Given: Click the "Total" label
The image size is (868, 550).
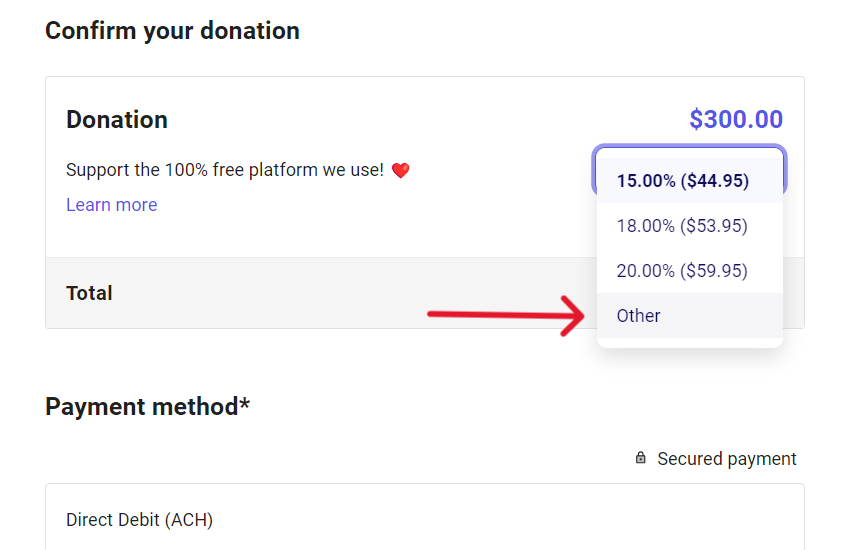Looking at the screenshot, I should point(89,293).
